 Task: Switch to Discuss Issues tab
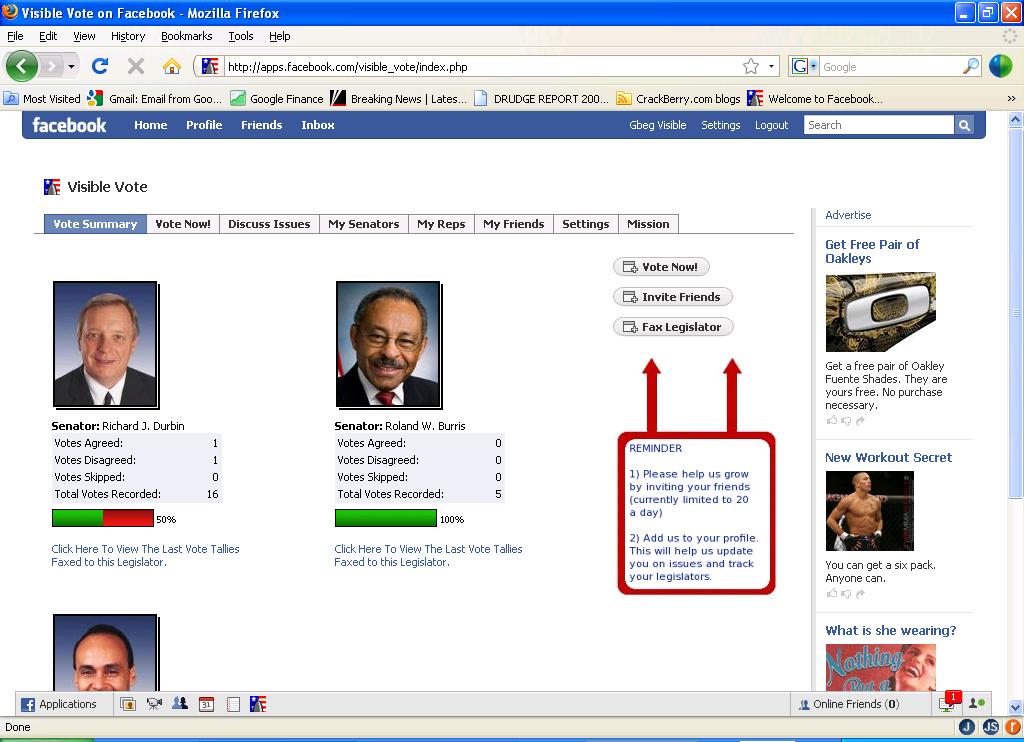269,224
